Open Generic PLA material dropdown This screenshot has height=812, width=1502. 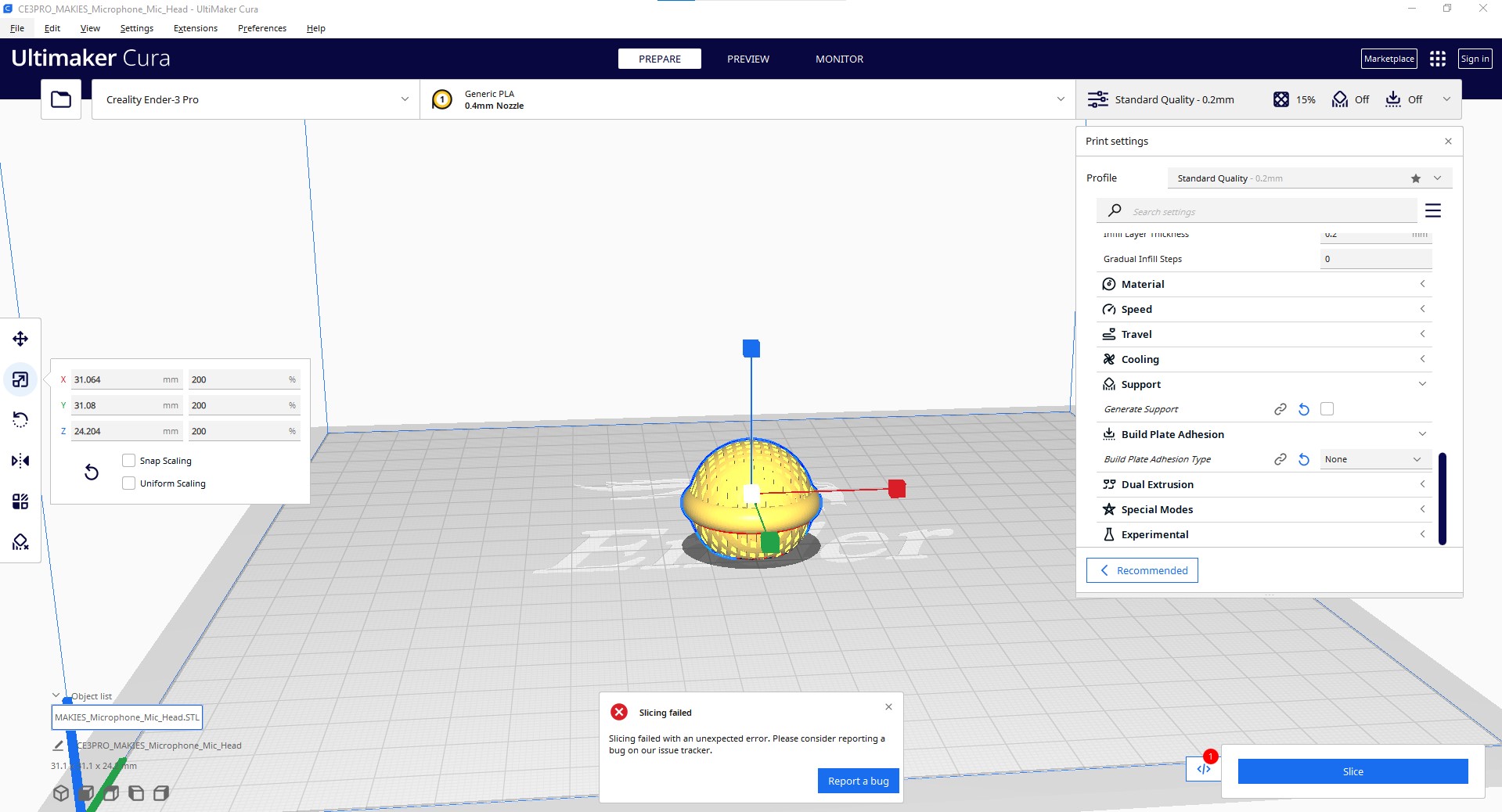(x=747, y=99)
